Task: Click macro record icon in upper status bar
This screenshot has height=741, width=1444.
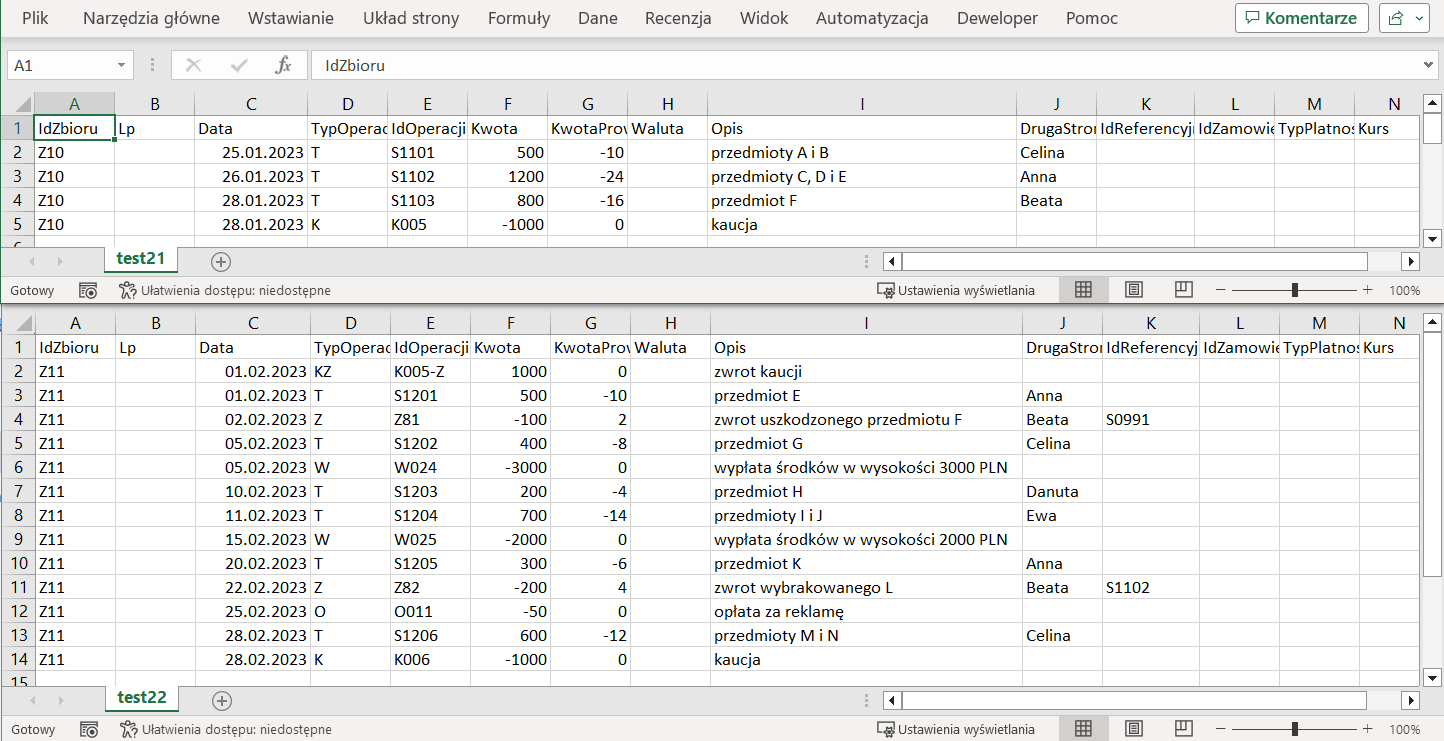Action: (88, 290)
